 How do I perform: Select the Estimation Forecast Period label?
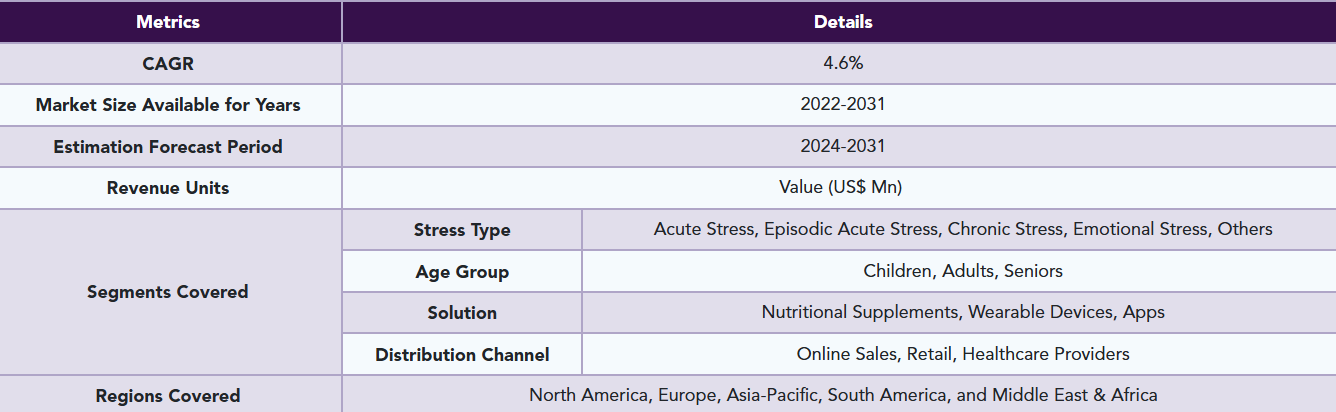point(168,147)
